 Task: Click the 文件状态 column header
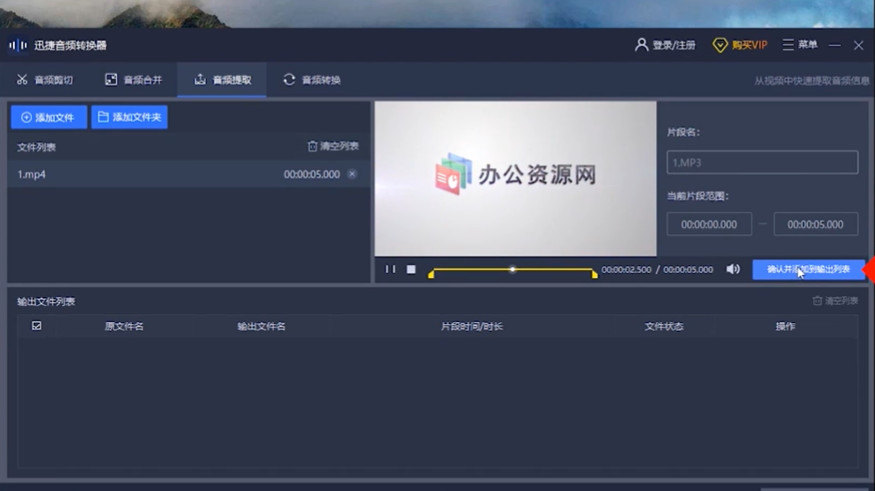pos(664,326)
